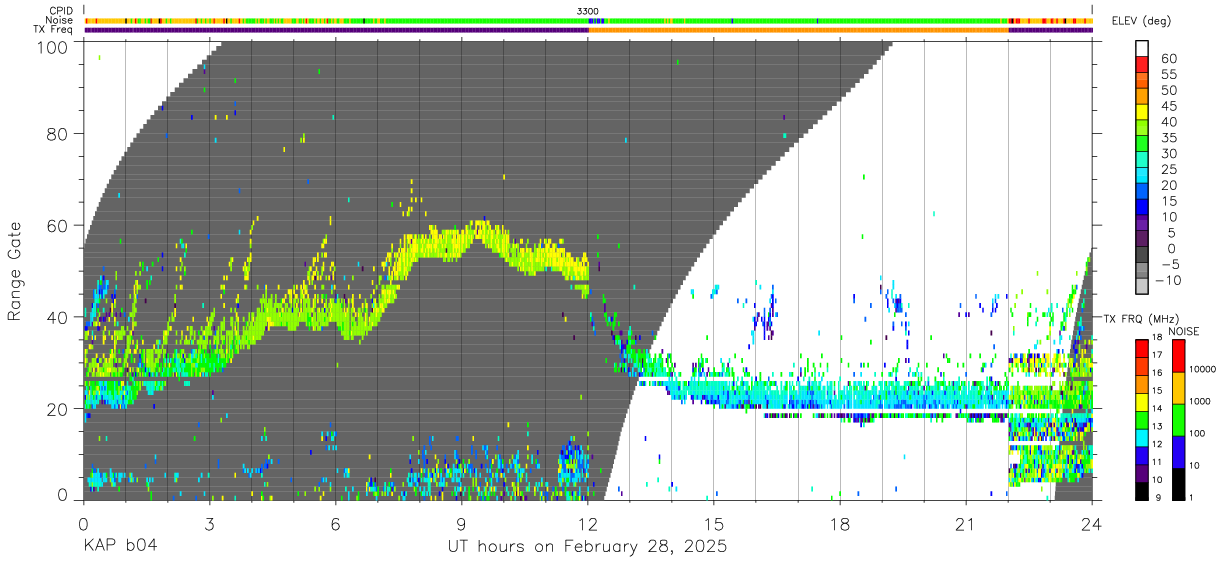
Task: Click the red 17–18 MHz segment of the TX FRQ color bar
Action: pyautogui.click(x=1142, y=348)
